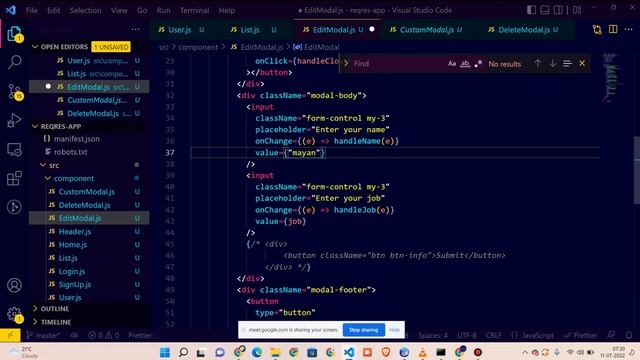Split the editor to the right

613,29
